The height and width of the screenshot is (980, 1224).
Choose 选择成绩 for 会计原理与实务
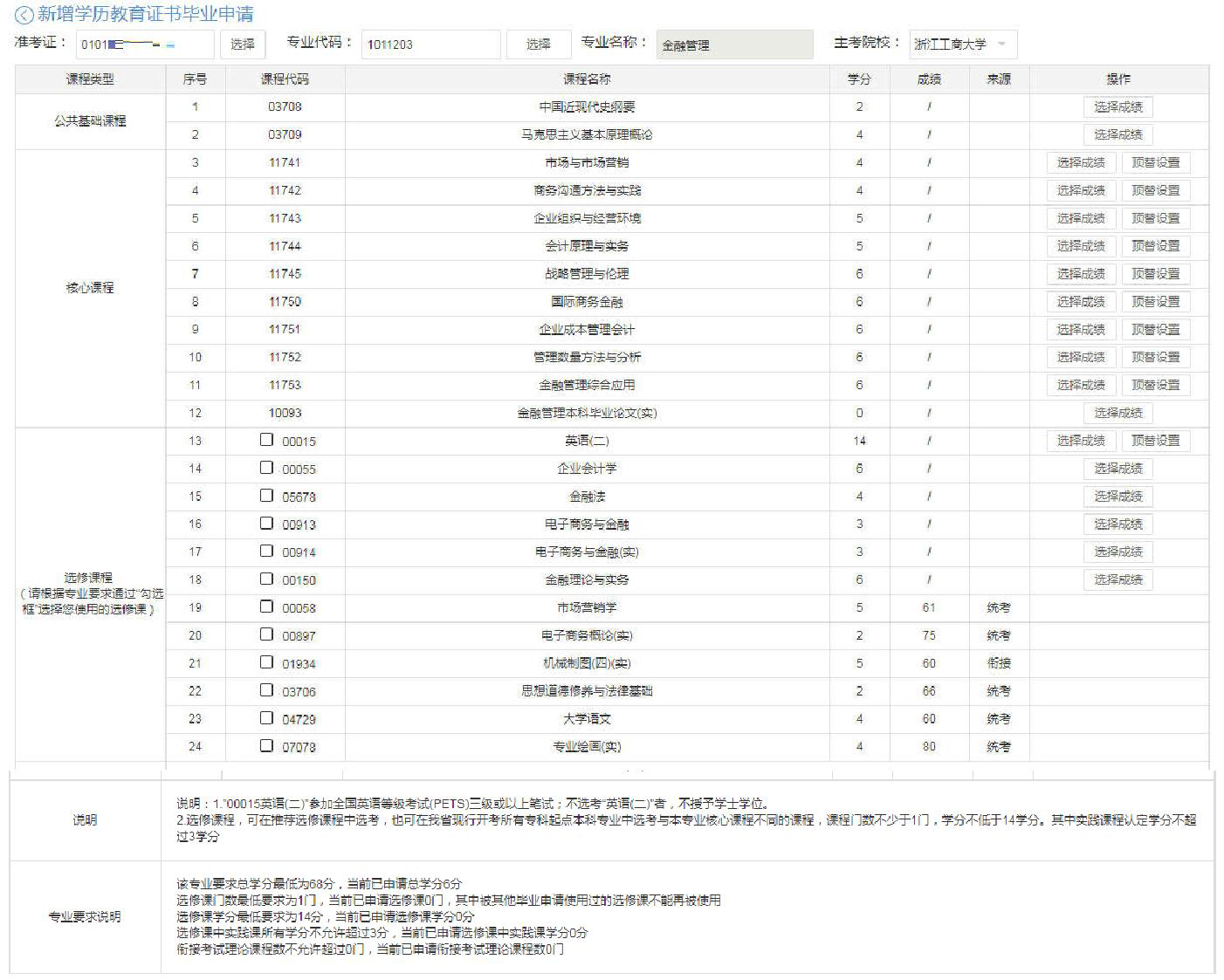tap(1081, 246)
